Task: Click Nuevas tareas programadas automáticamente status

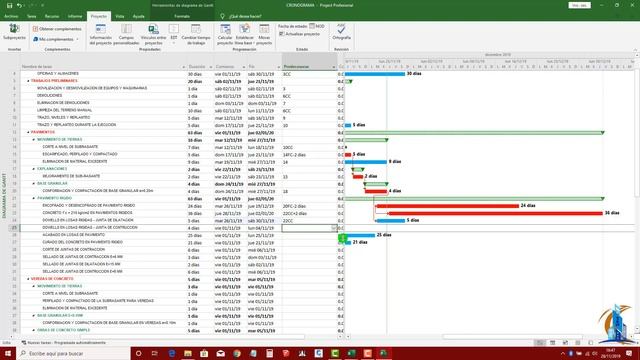Action: 64,343
